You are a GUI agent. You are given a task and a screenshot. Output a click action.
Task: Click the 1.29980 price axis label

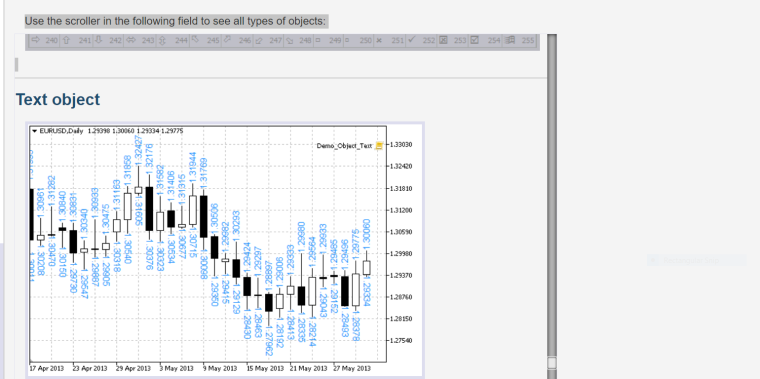[x=401, y=253]
